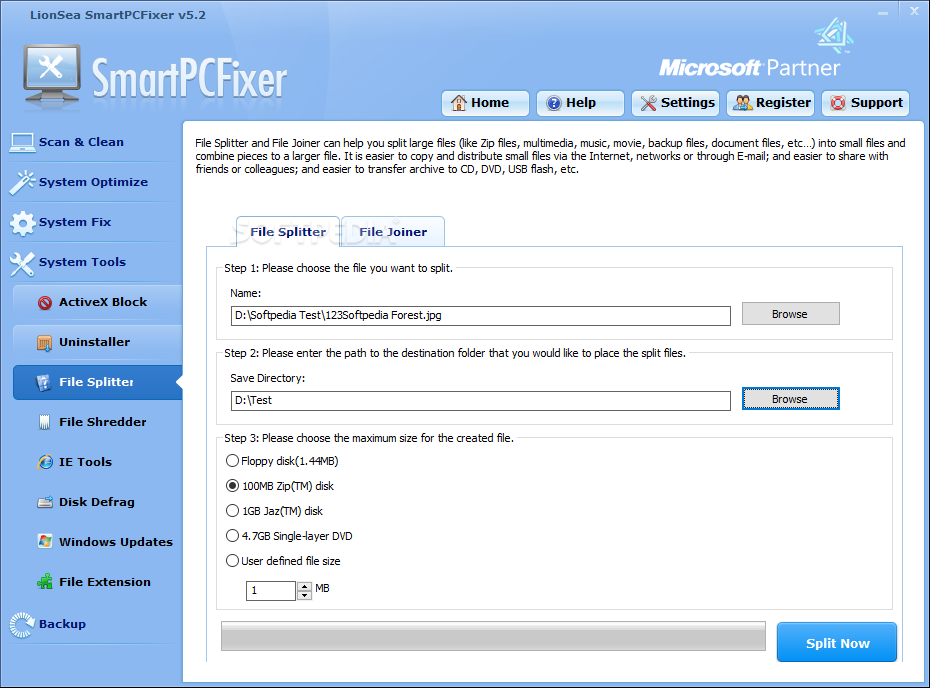Click the File Extension puzzle icon
The height and width of the screenshot is (688, 930).
pyautogui.click(x=45, y=582)
